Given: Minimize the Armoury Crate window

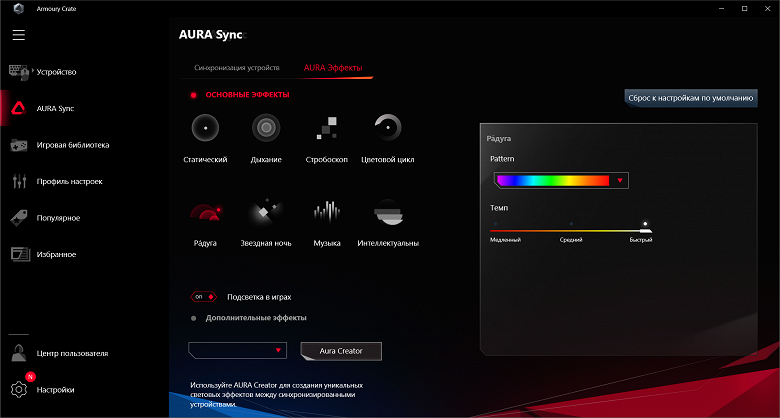Looking at the screenshot, I should [722, 8].
